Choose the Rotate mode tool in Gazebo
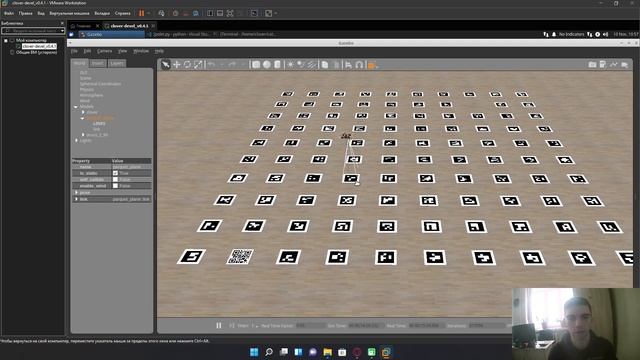The image size is (640, 360). pyautogui.click(x=187, y=64)
